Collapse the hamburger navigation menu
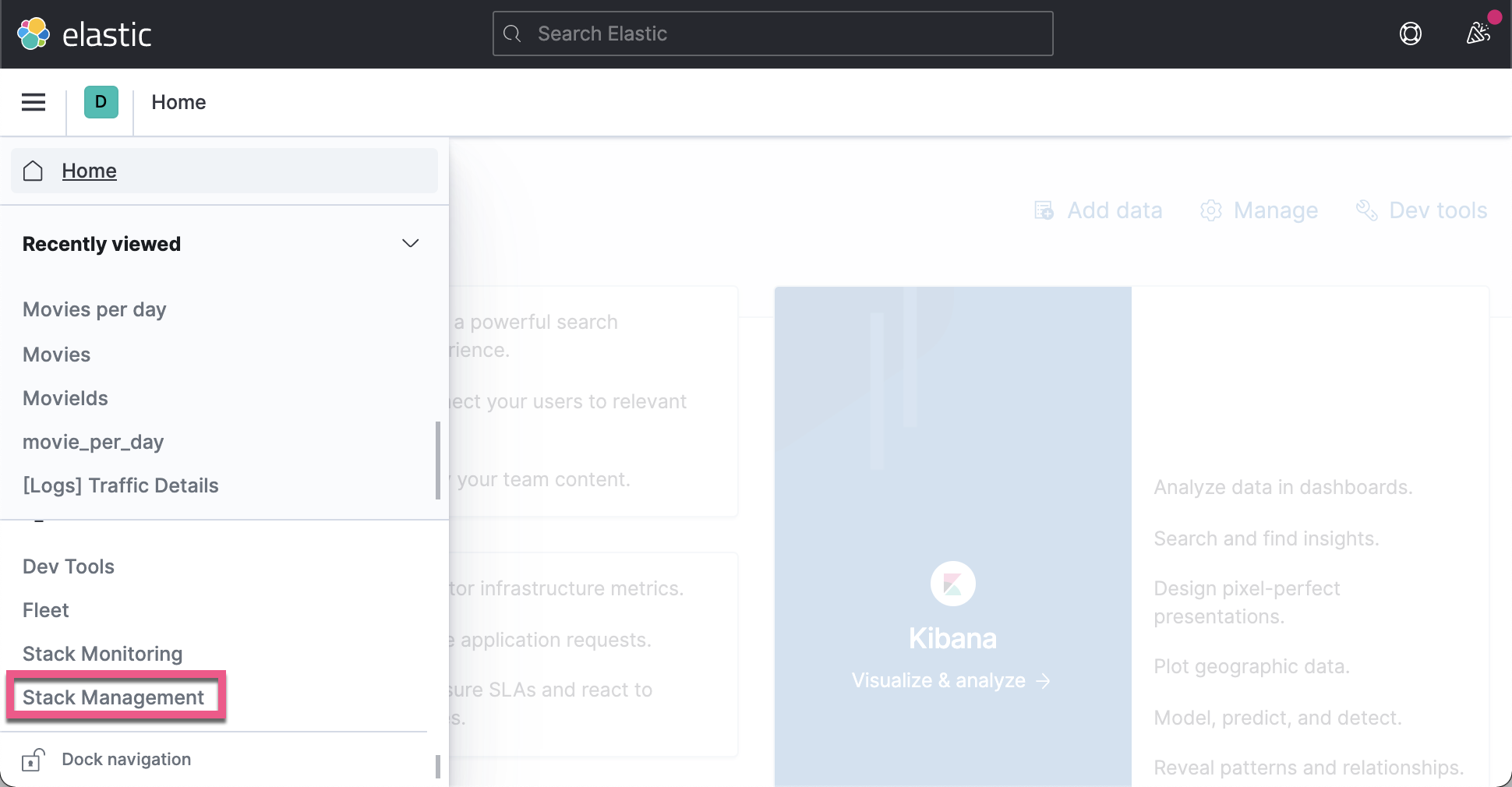 tap(33, 102)
